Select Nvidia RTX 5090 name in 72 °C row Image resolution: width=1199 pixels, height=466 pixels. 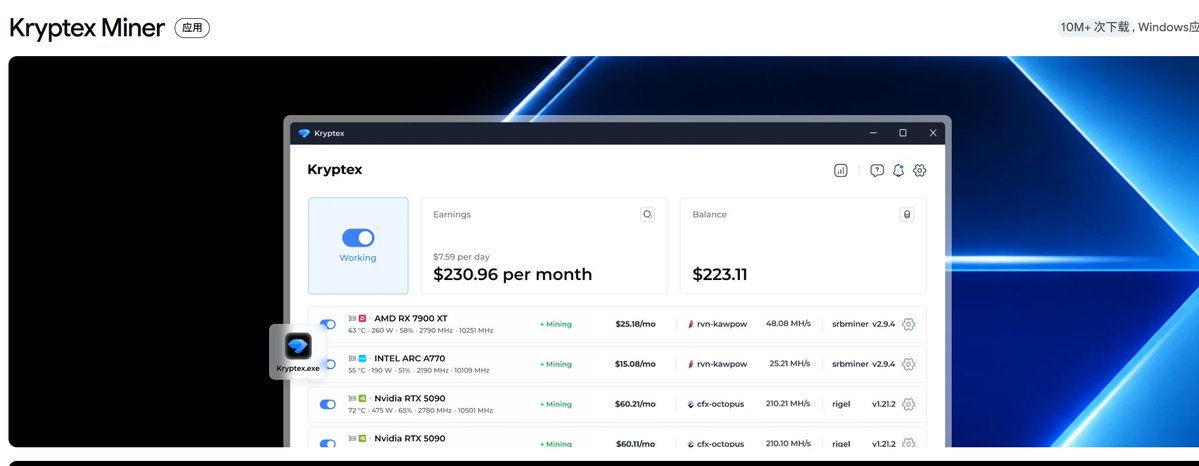tap(410, 398)
